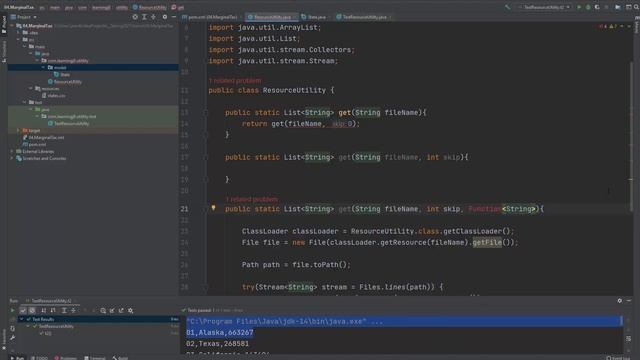Collapse the 04.MarginalTax project root node
Image resolution: width=640 pixels, height=360 pixels.
[x=12, y=26]
